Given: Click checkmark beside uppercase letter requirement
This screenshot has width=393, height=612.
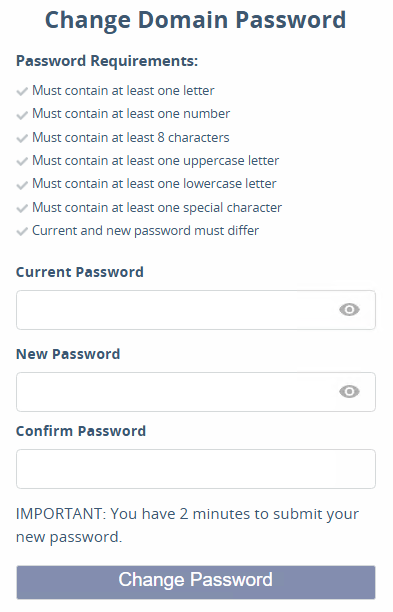Looking at the screenshot, I should [x=22, y=161].
